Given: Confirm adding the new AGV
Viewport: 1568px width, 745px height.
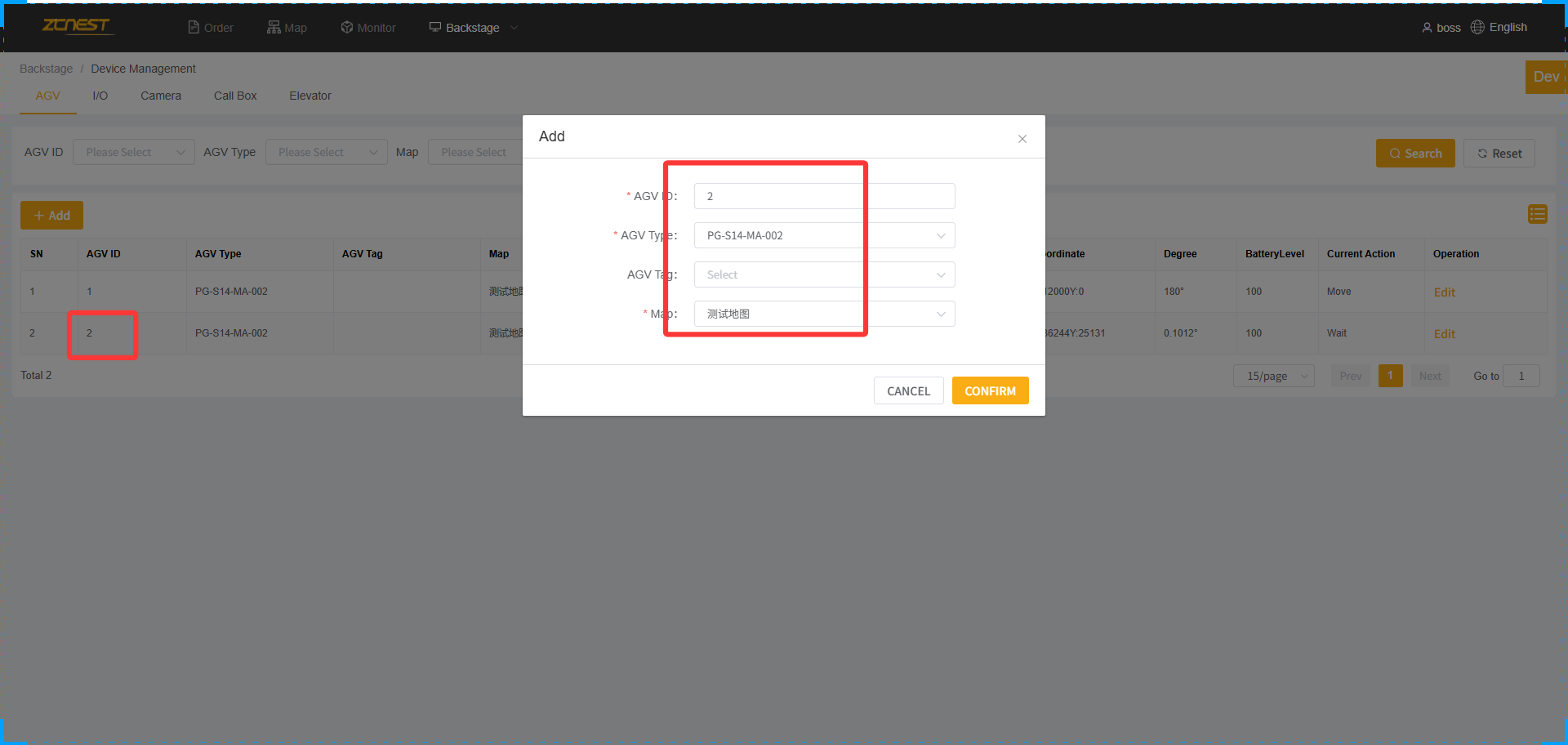Looking at the screenshot, I should pos(990,390).
